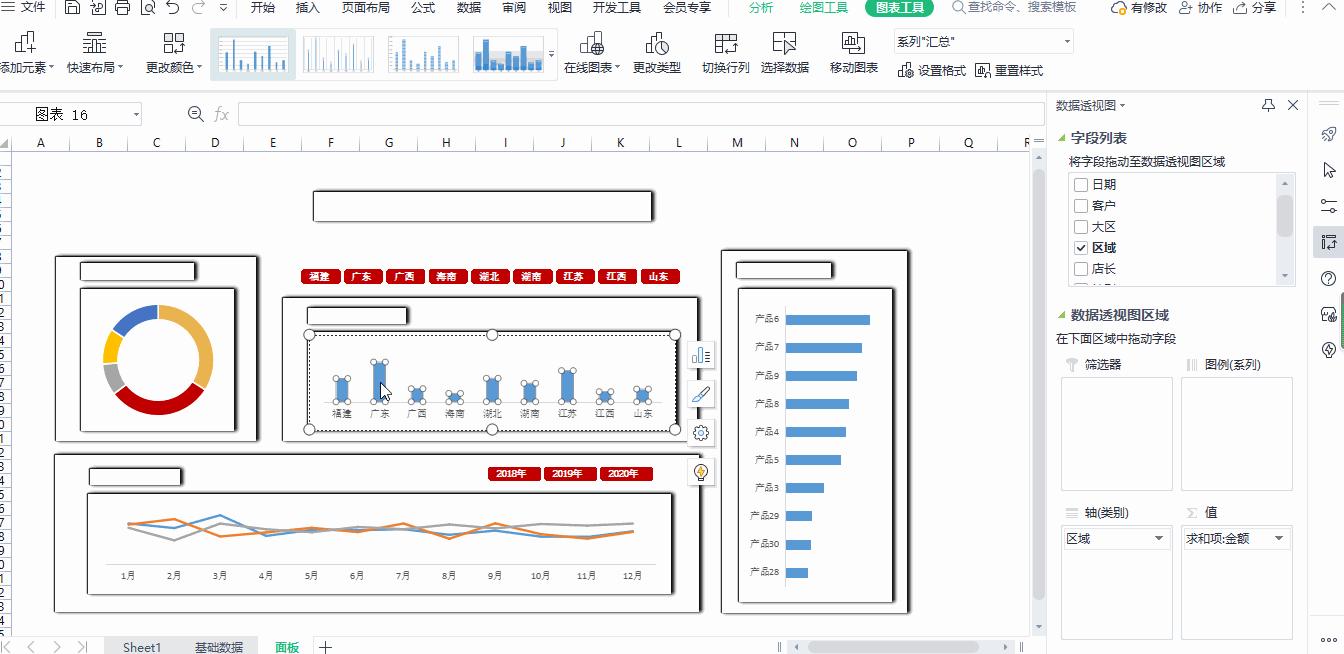Open the quick access customize dropdown arrow

[222, 8]
